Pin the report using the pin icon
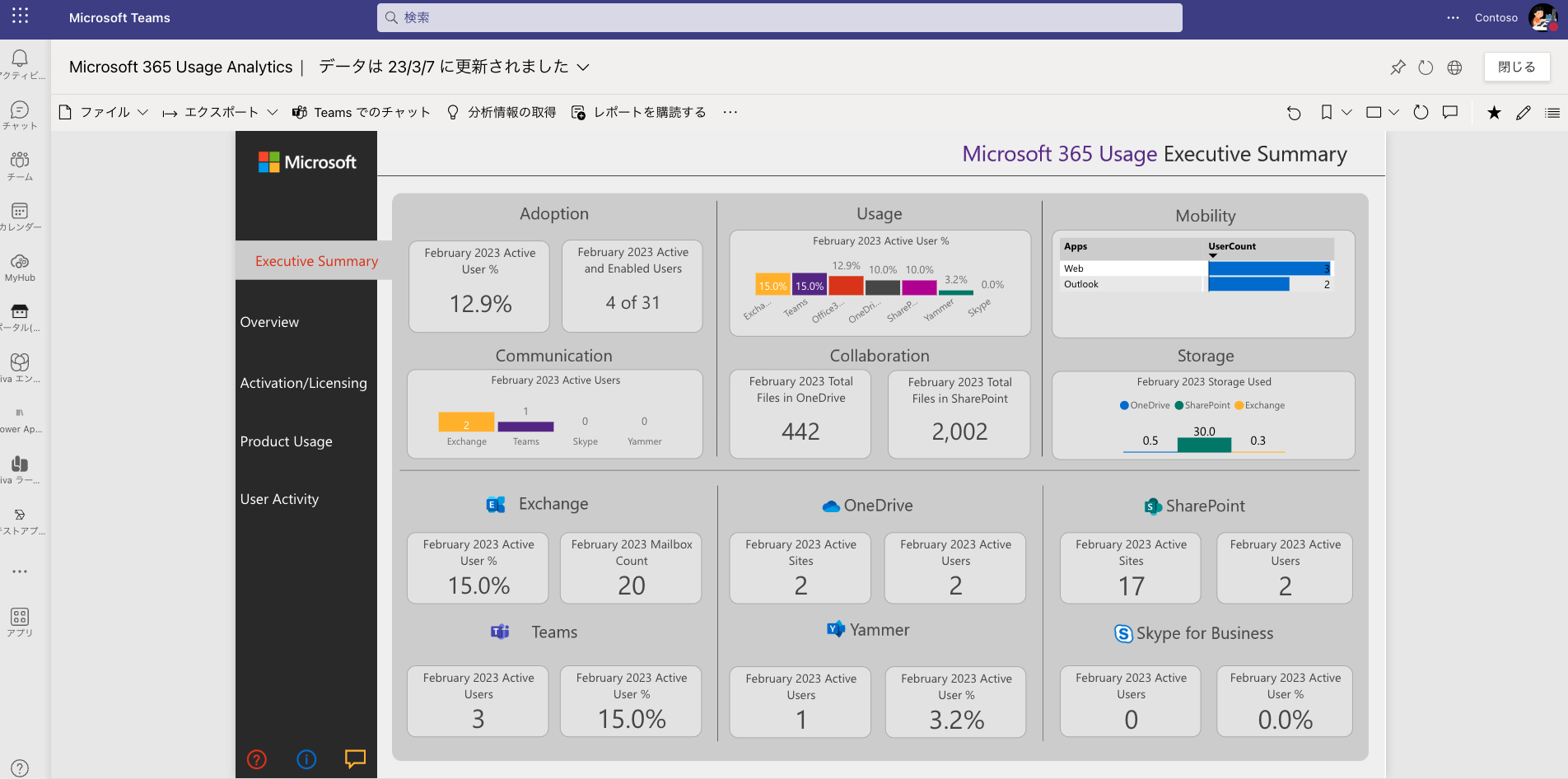Screen dimensions: 1568x779 tap(1398, 67)
